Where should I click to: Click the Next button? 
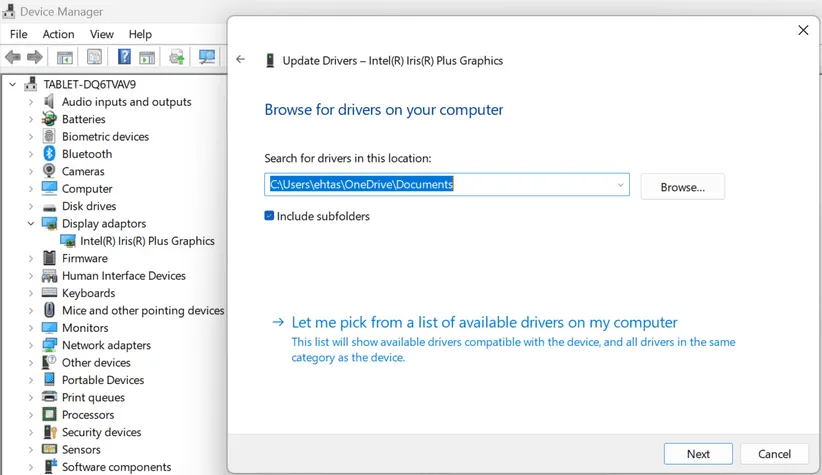pos(698,454)
